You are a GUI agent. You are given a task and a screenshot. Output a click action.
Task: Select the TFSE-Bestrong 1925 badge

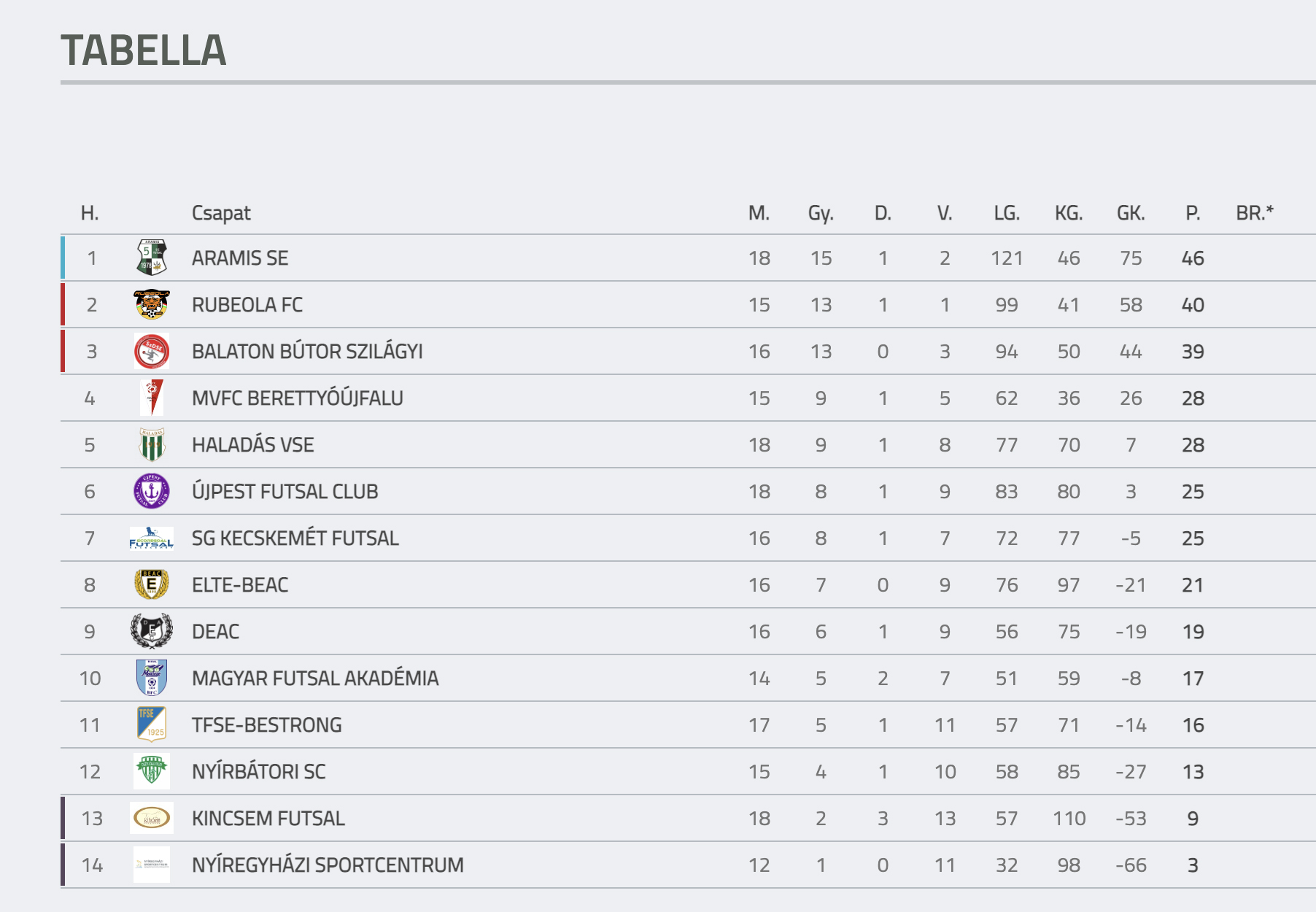pyautogui.click(x=152, y=724)
